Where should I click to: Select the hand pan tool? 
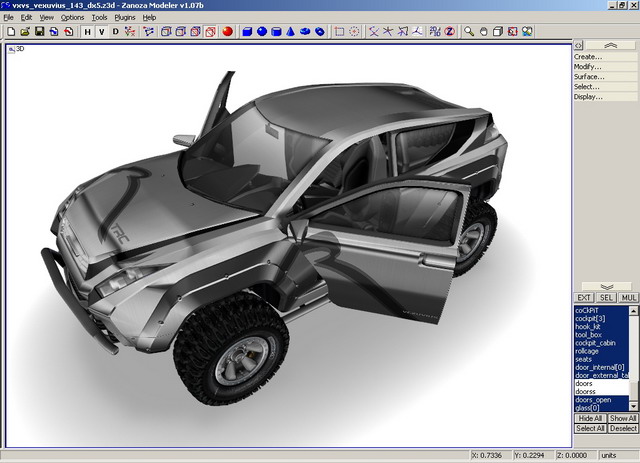click(x=482, y=32)
